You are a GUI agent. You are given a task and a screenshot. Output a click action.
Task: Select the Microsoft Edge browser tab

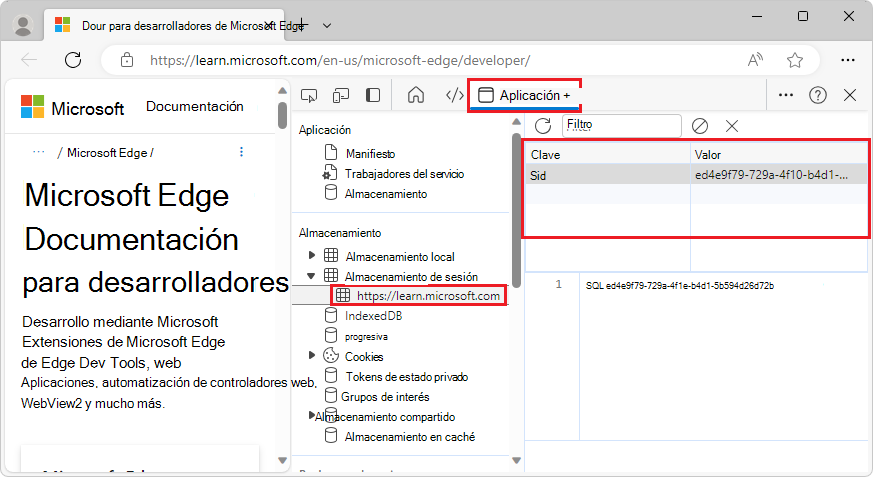click(164, 25)
